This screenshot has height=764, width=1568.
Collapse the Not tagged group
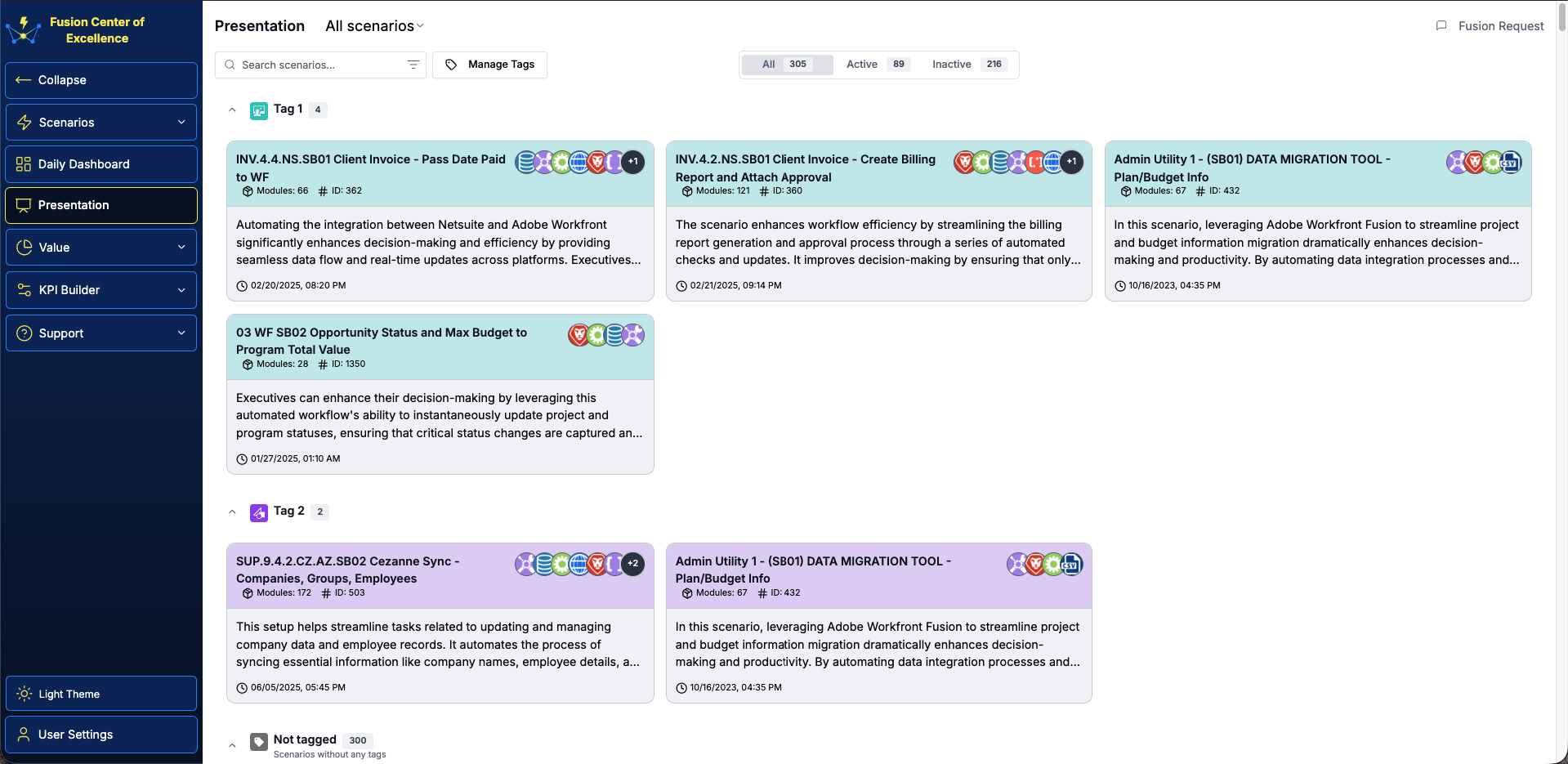point(232,745)
